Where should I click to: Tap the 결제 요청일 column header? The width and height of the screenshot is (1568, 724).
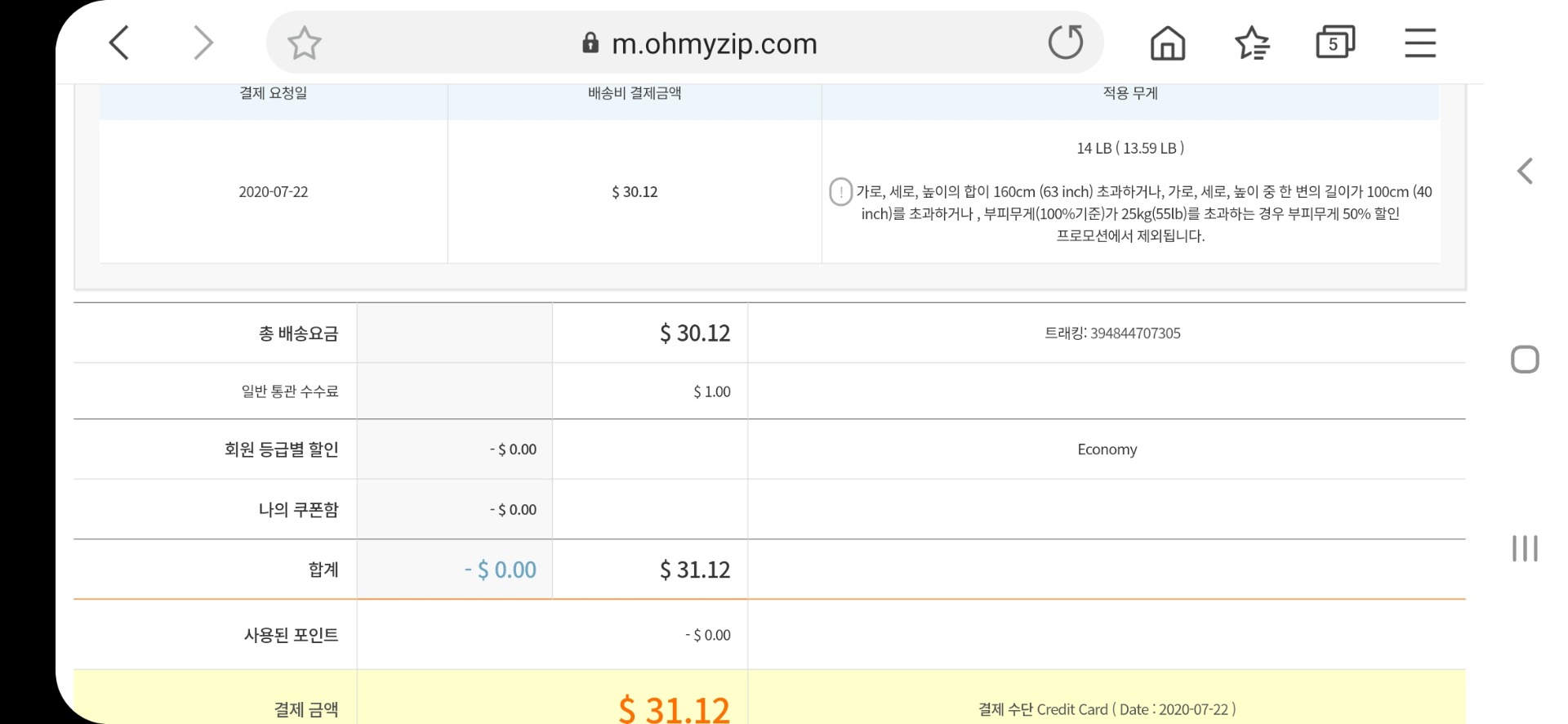[273, 93]
